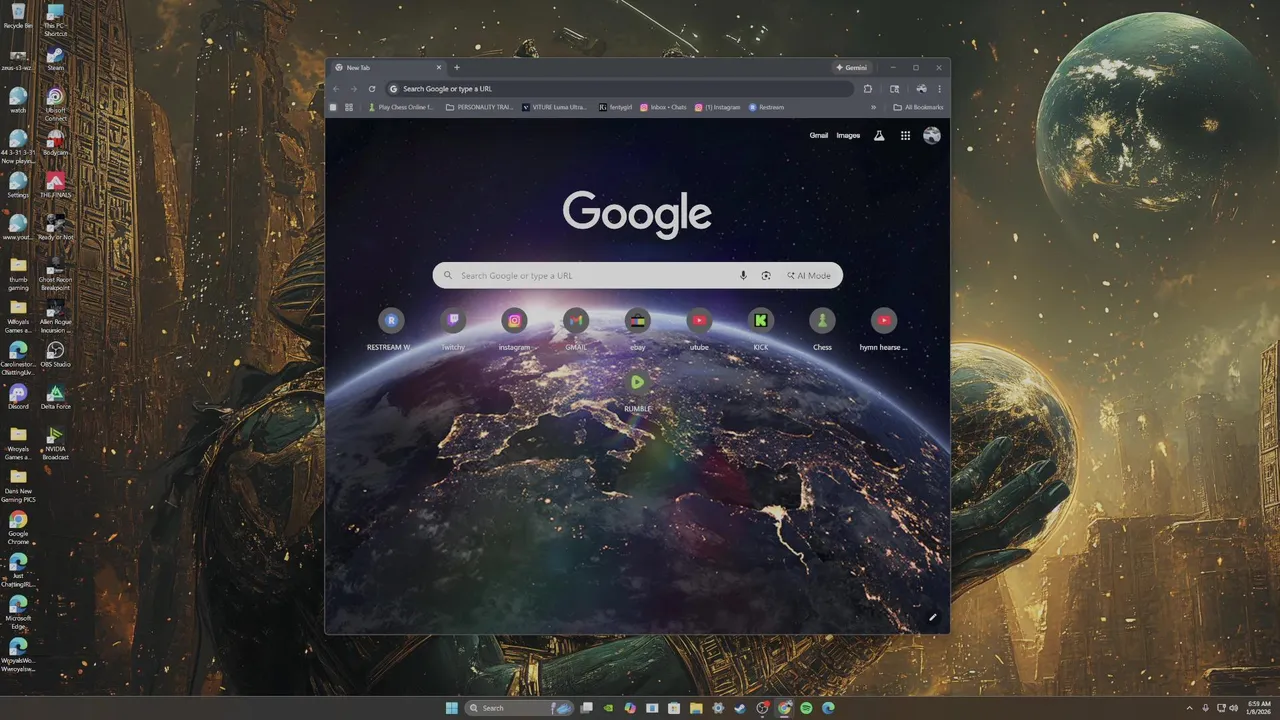This screenshot has width=1280, height=720.
Task: Select the OBS Studio desktop icon
Action: [x=55, y=354]
